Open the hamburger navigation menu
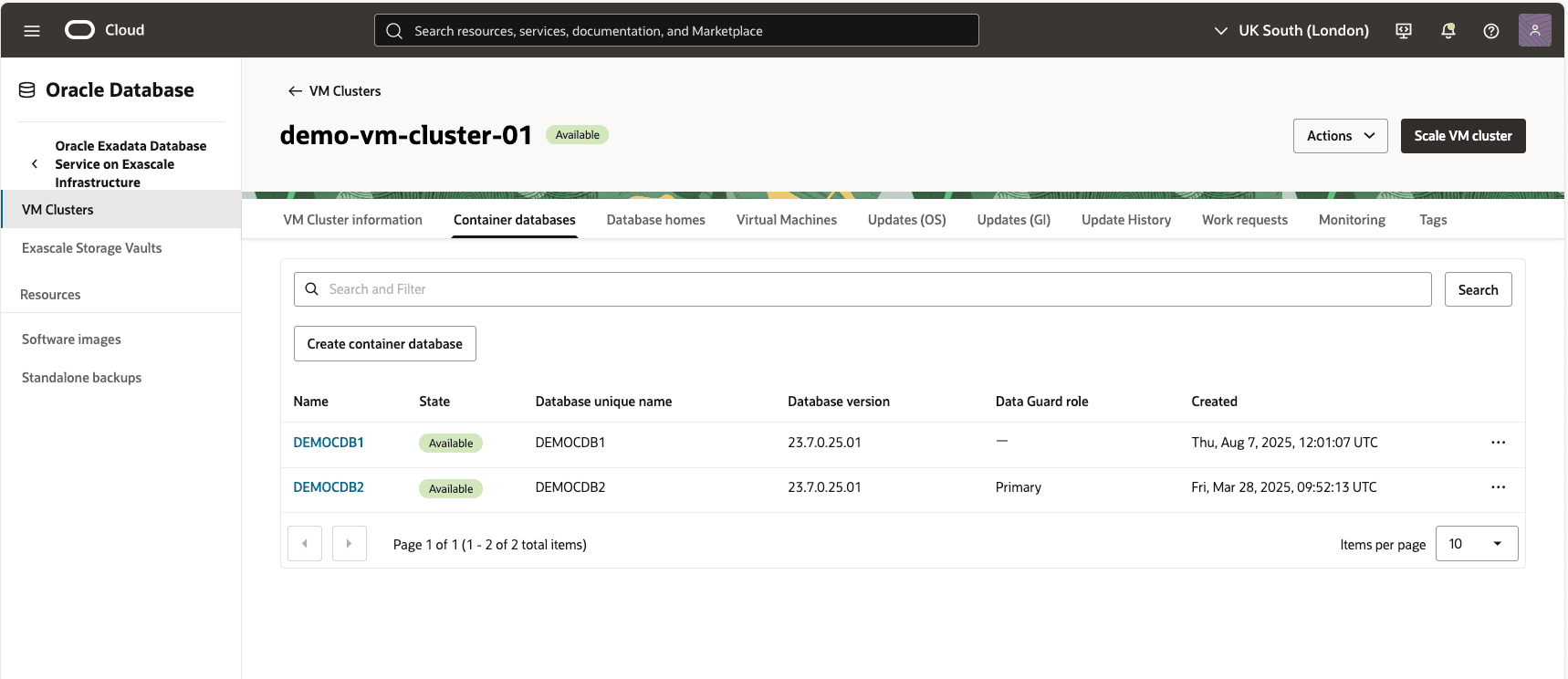The width and height of the screenshot is (1568, 679). click(x=32, y=31)
